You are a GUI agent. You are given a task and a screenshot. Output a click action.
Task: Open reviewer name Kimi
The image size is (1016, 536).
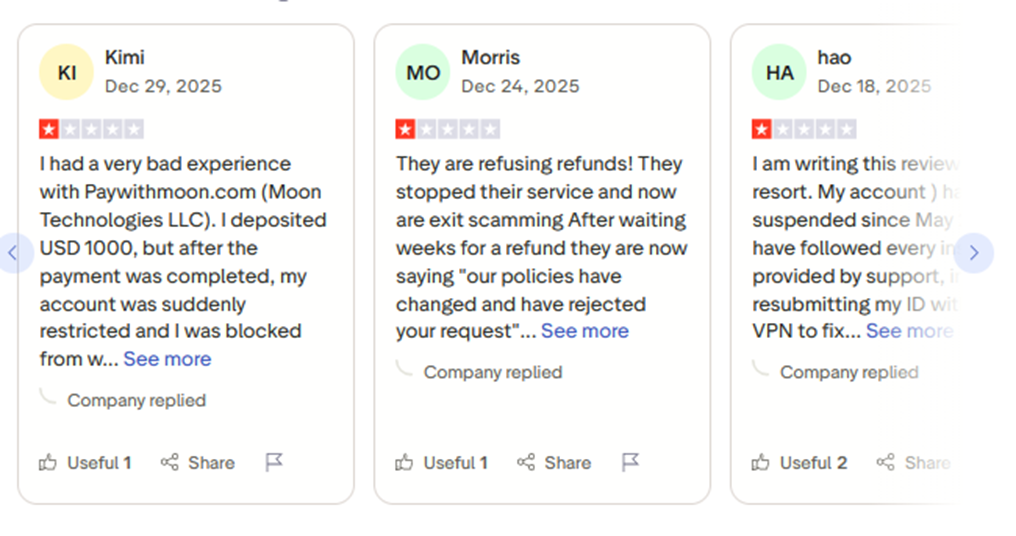point(125,57)
